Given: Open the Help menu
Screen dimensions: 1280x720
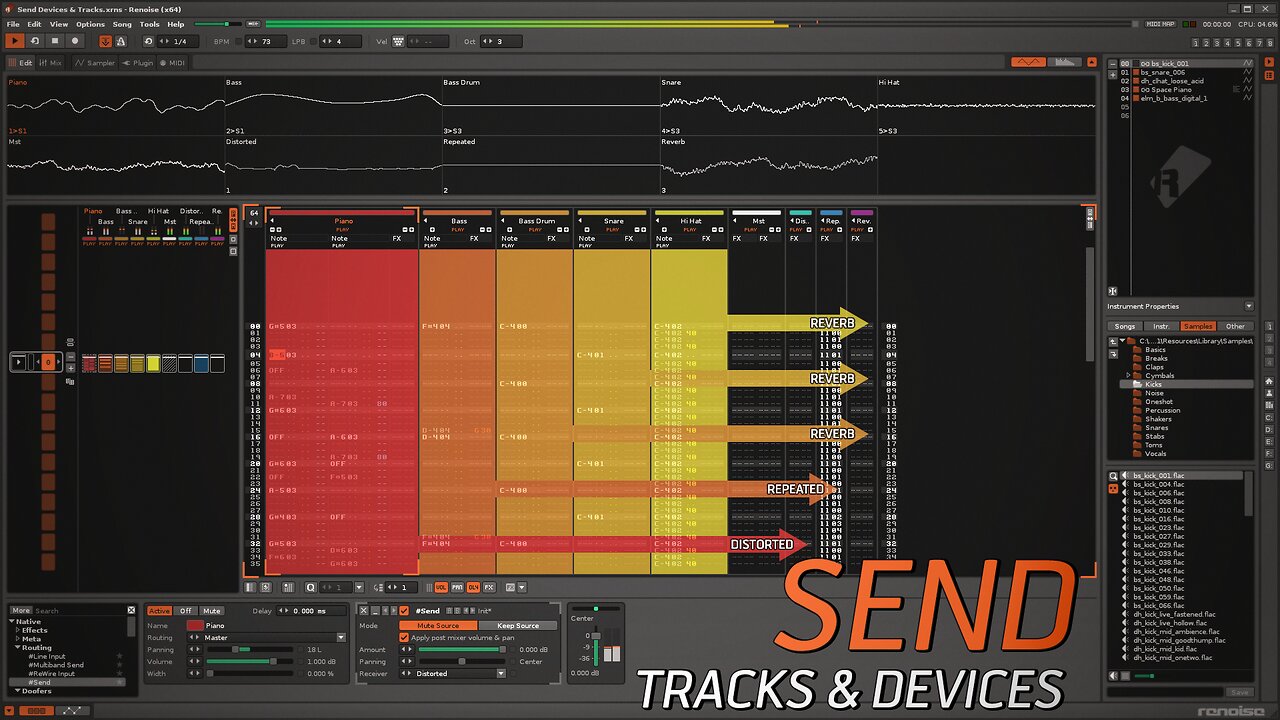Looking at the screenshot, I should pos(176,24).
